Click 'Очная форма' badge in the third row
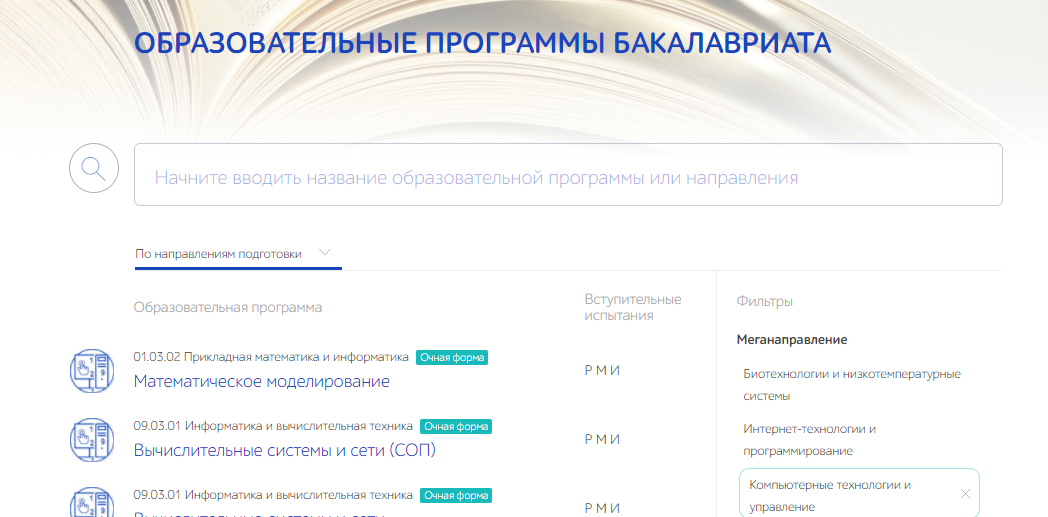 [x=456, y=495]
